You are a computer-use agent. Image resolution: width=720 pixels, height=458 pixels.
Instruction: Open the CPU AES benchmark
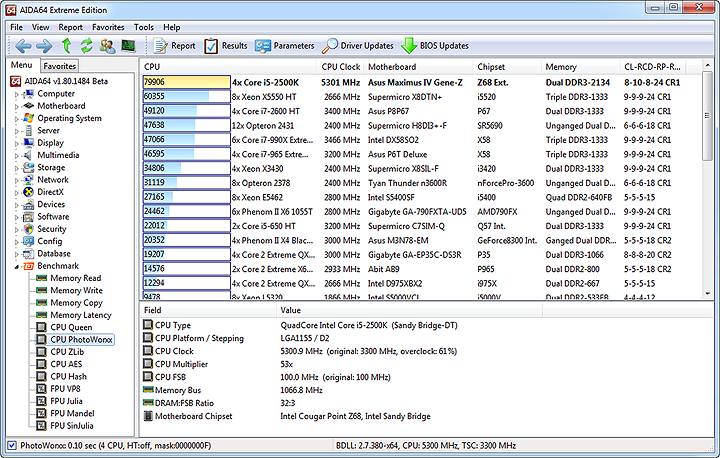click(66, 364)
